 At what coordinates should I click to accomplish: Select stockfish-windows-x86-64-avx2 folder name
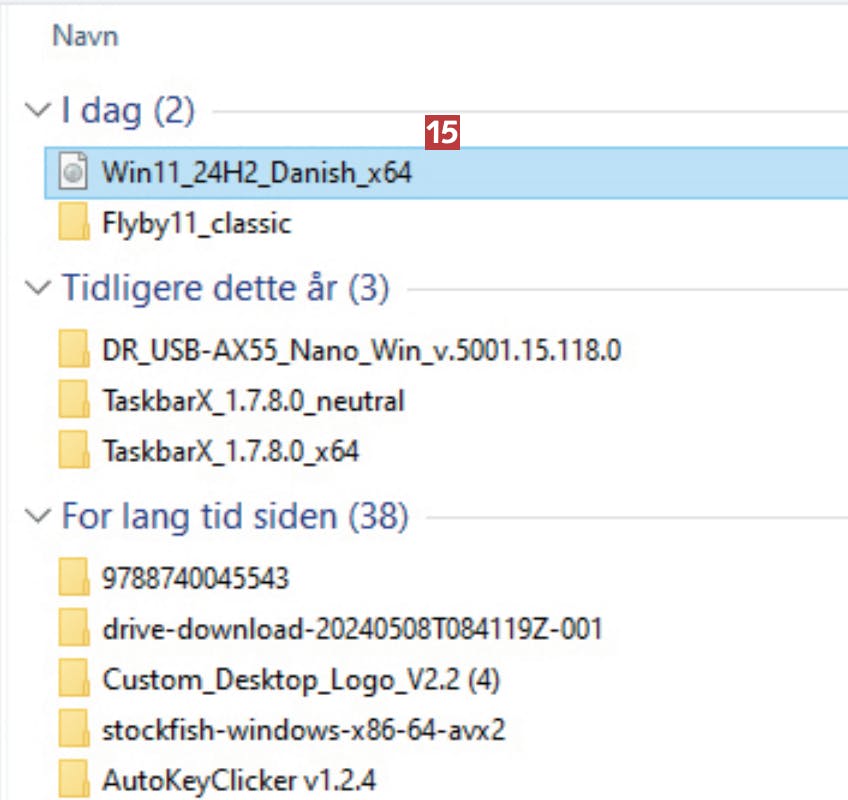pos(304,730)
